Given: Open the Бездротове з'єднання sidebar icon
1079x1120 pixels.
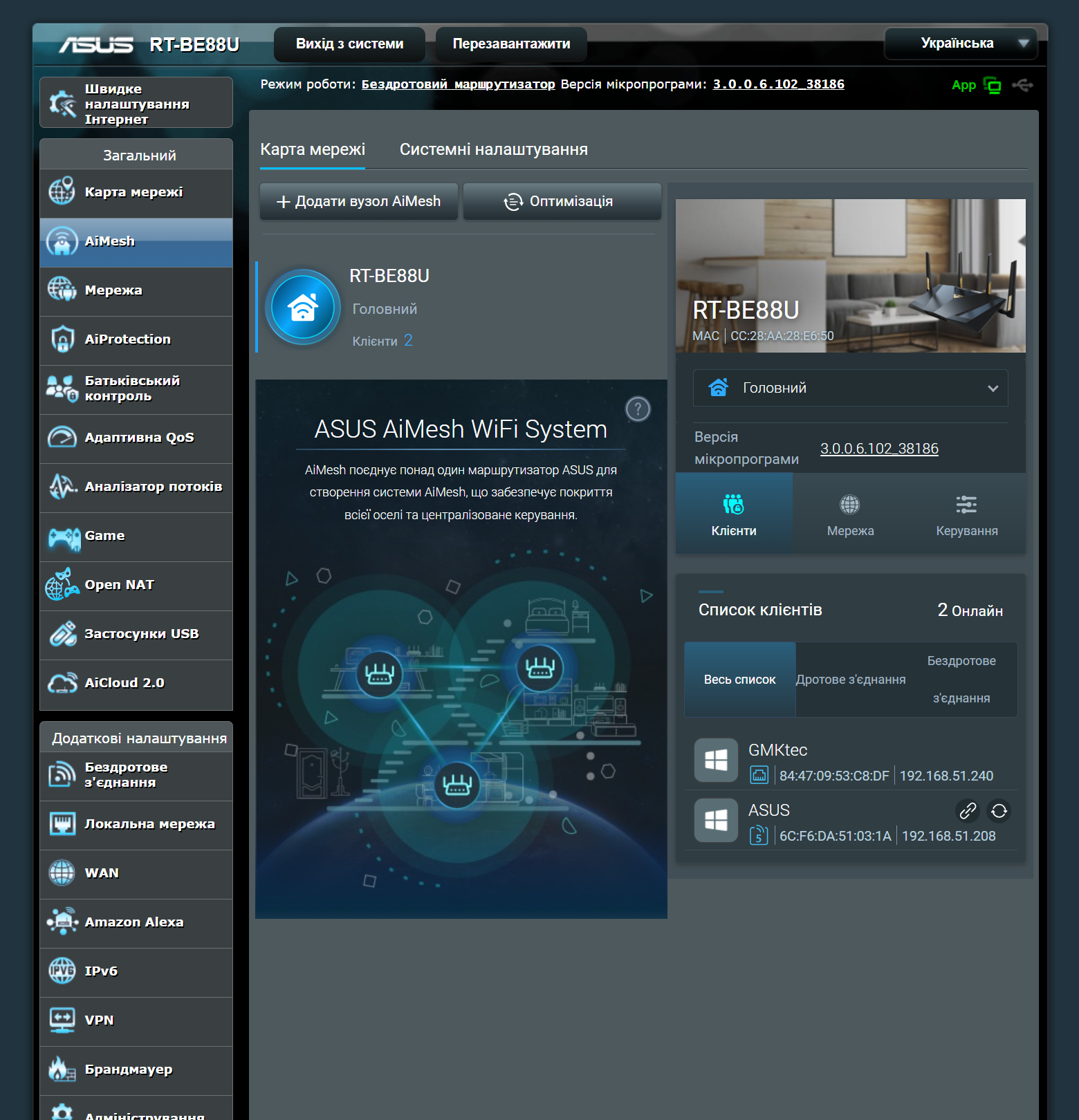Looking at the screenshot, I should pos(62,775).
